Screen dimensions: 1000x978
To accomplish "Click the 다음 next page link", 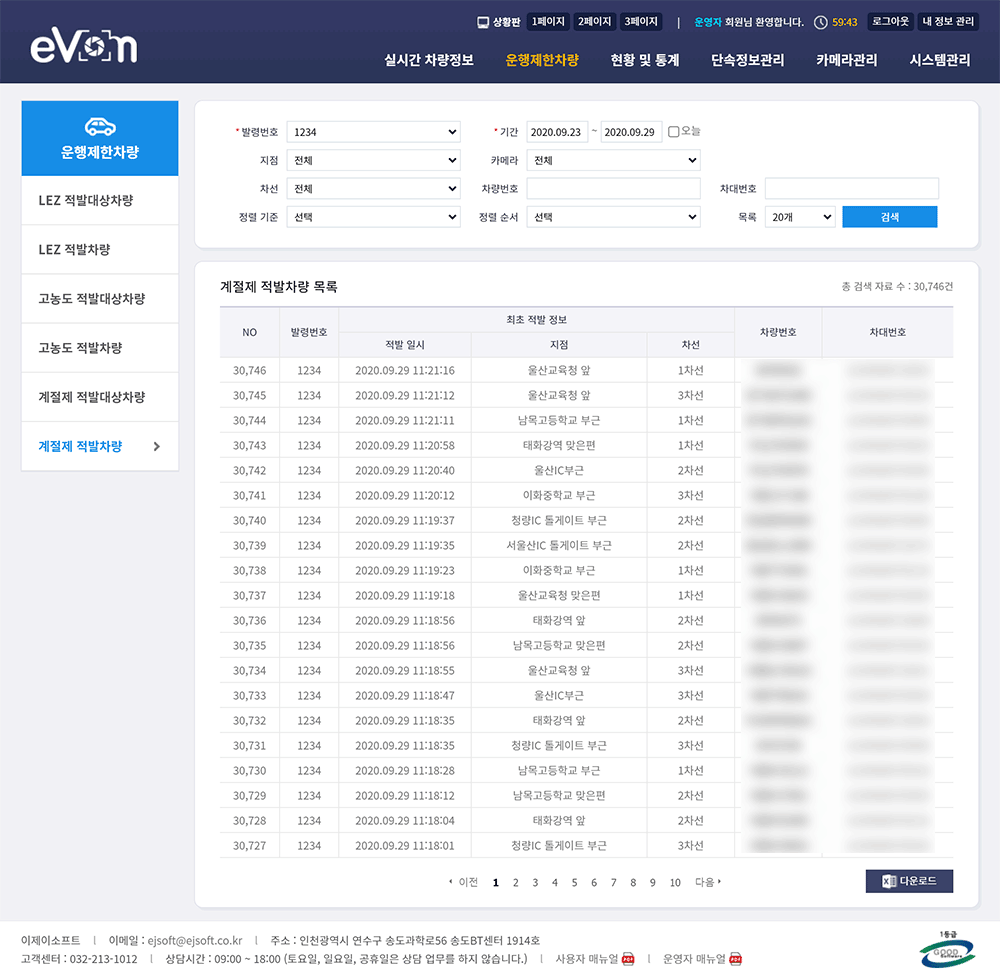I will tap(707, 882).
